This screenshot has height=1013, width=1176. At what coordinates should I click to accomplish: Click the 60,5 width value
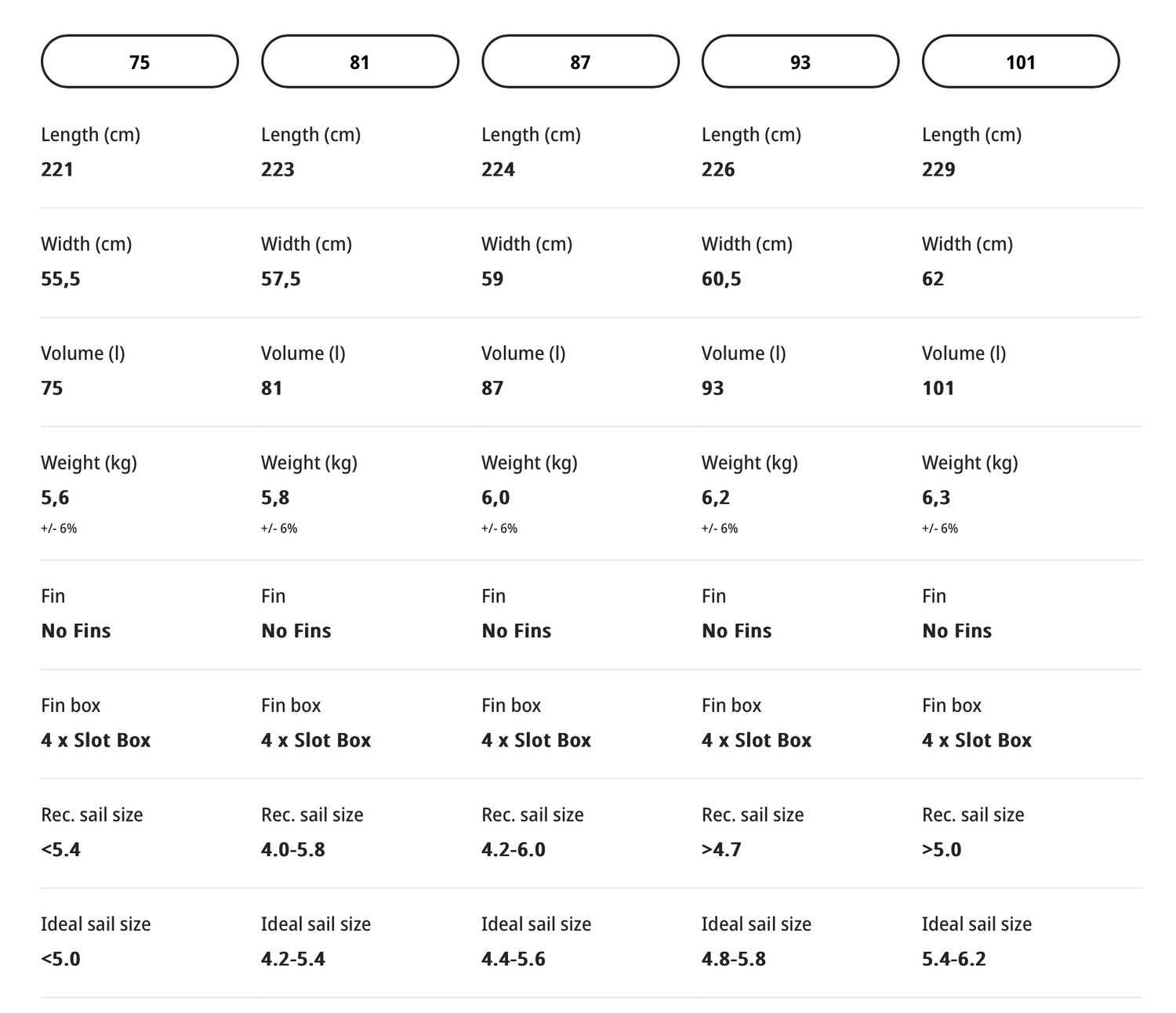point(721,279)
